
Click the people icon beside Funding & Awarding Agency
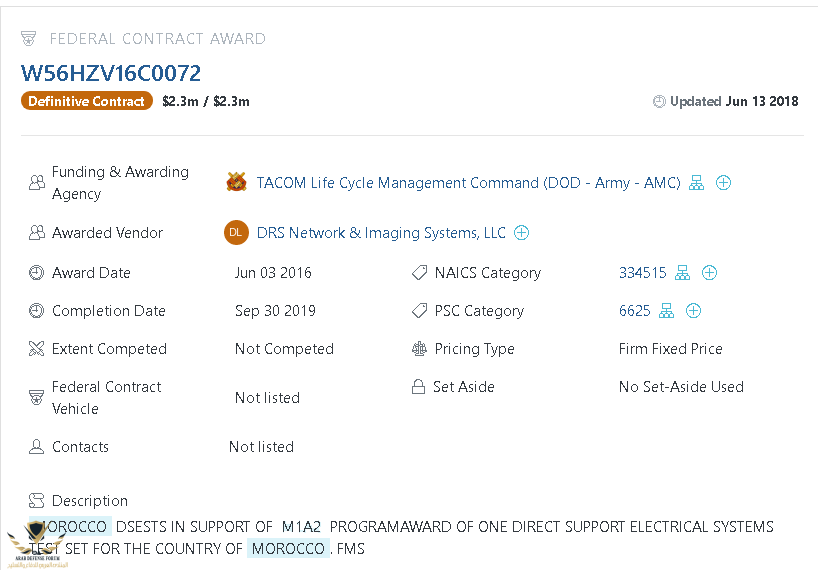37,183
